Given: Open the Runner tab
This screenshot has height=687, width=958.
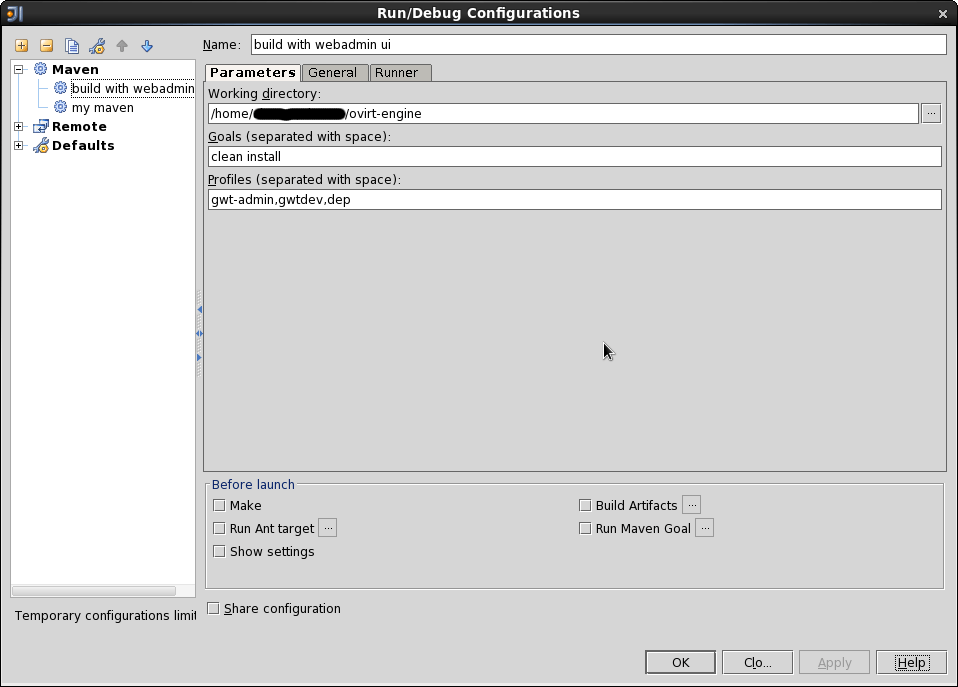Looking at the screenshot, I should pos(397,73).
